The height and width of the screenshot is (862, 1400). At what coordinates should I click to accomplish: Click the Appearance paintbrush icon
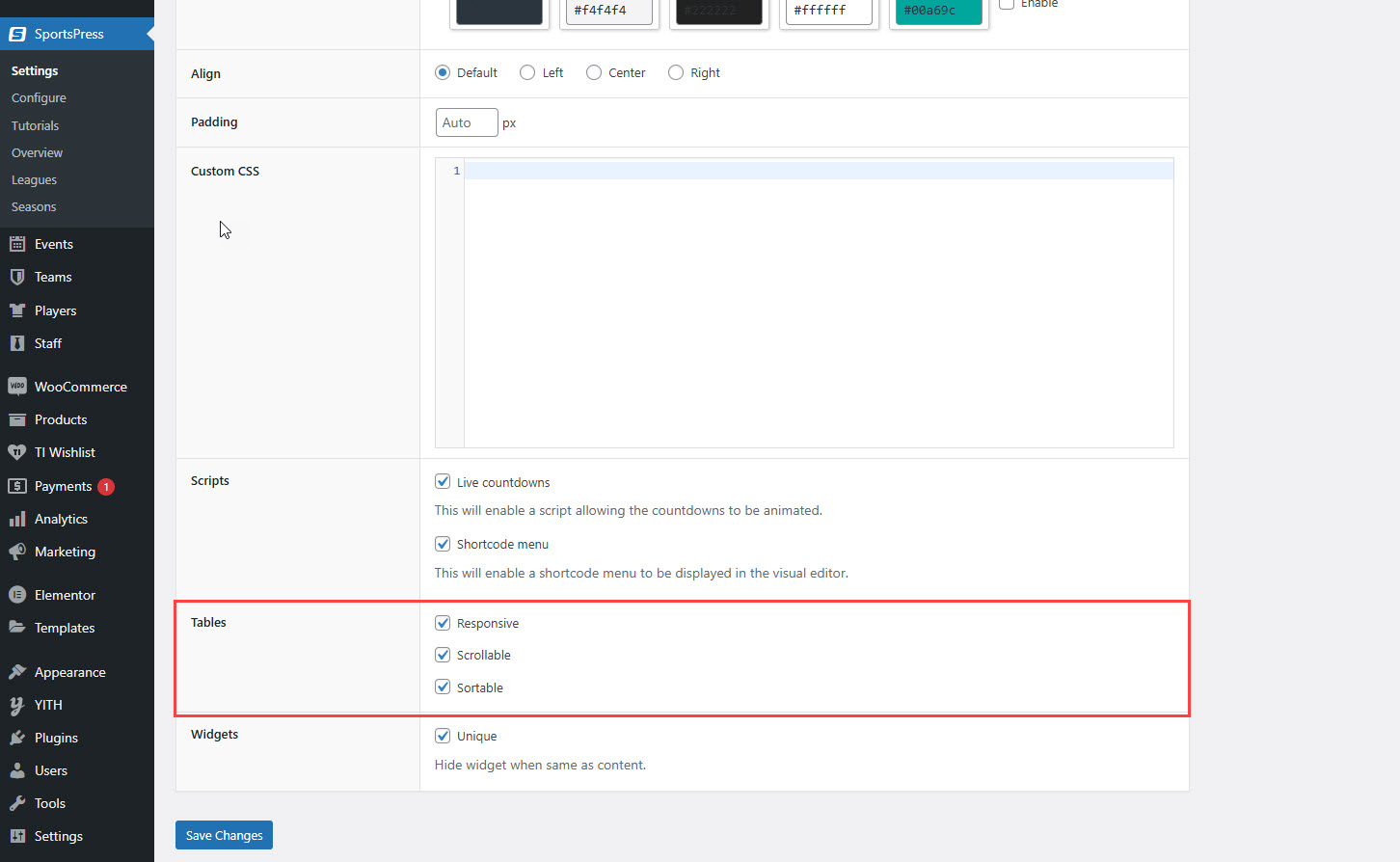(x=17, y=672)
